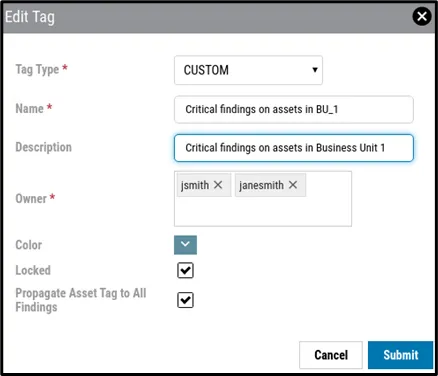Click the Name input field

pyautogui.click(x=294, y=109)
